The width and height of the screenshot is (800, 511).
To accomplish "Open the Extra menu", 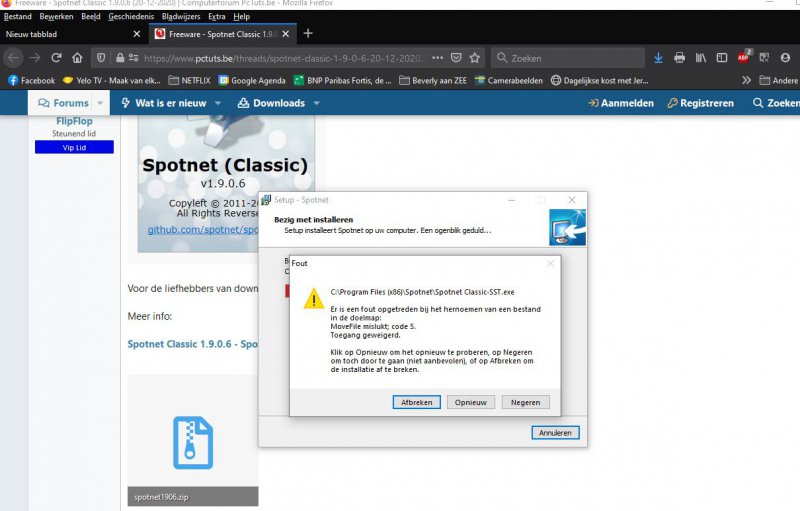I will (x=216, y=16).
